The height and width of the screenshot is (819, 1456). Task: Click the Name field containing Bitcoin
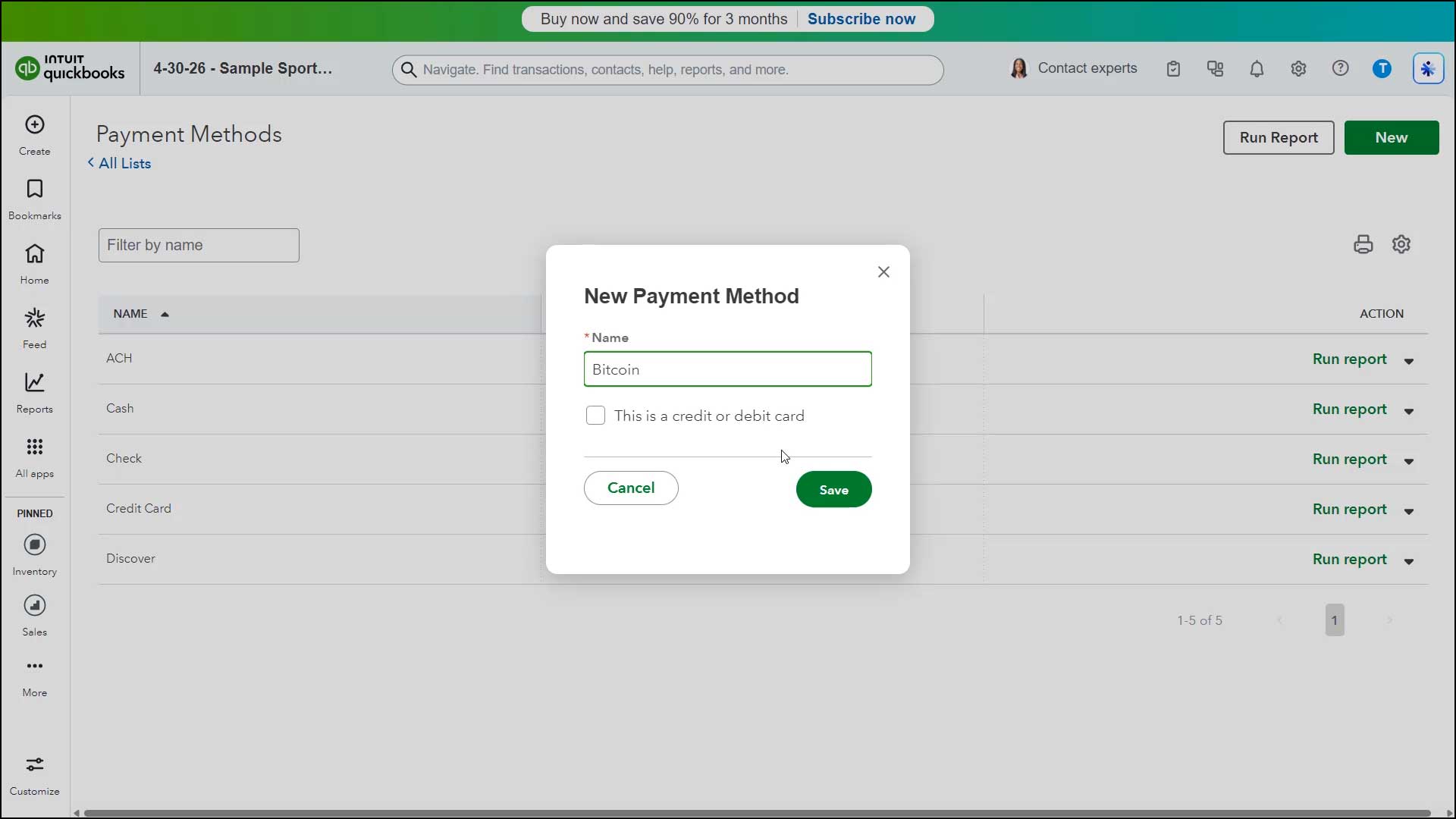[x=728, y=369]
